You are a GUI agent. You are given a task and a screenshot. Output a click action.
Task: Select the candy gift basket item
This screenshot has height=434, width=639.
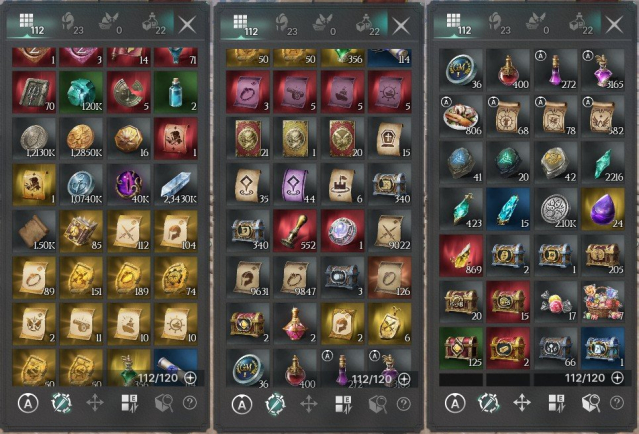tap(603, 302)
